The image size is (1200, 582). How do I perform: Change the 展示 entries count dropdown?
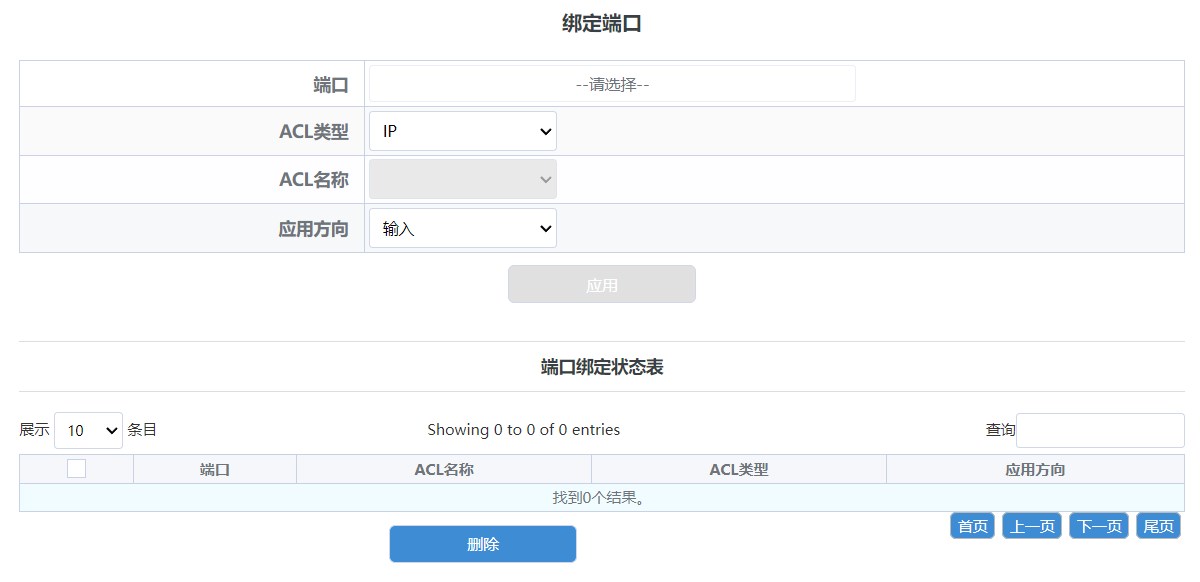pyautogui.click(x=88, y=430)
